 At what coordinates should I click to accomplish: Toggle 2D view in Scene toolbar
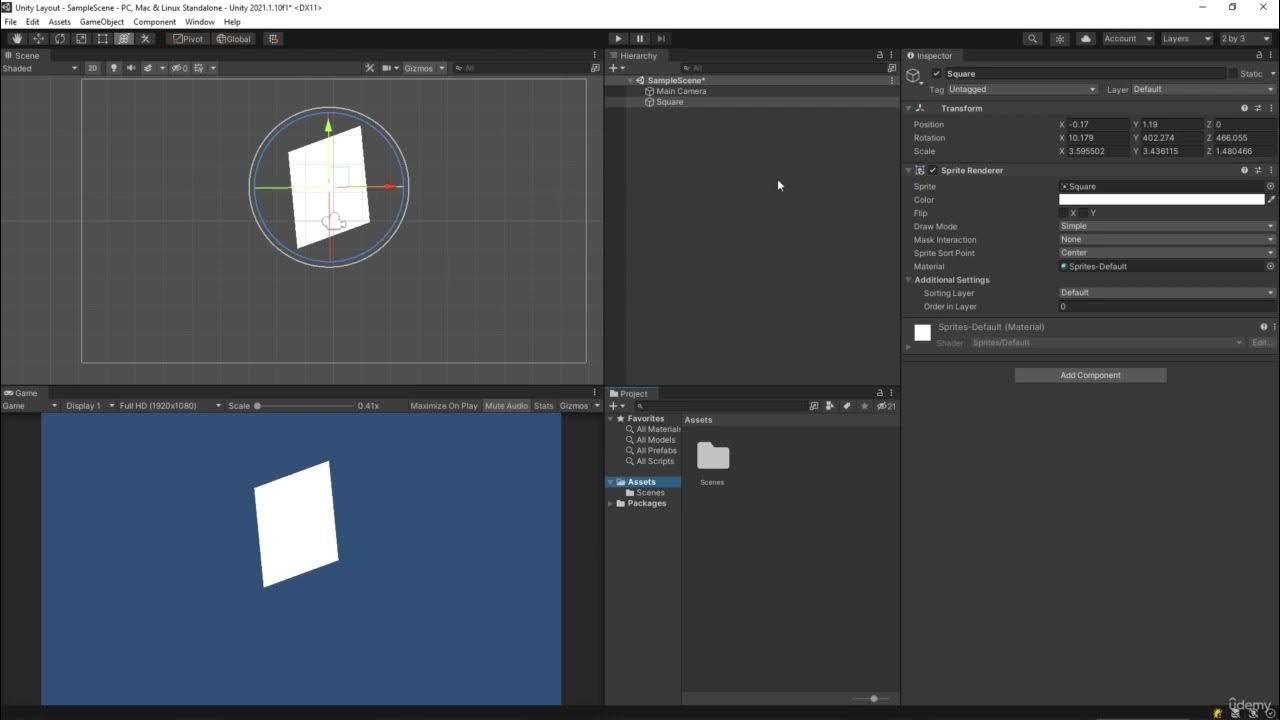point(92,68)
